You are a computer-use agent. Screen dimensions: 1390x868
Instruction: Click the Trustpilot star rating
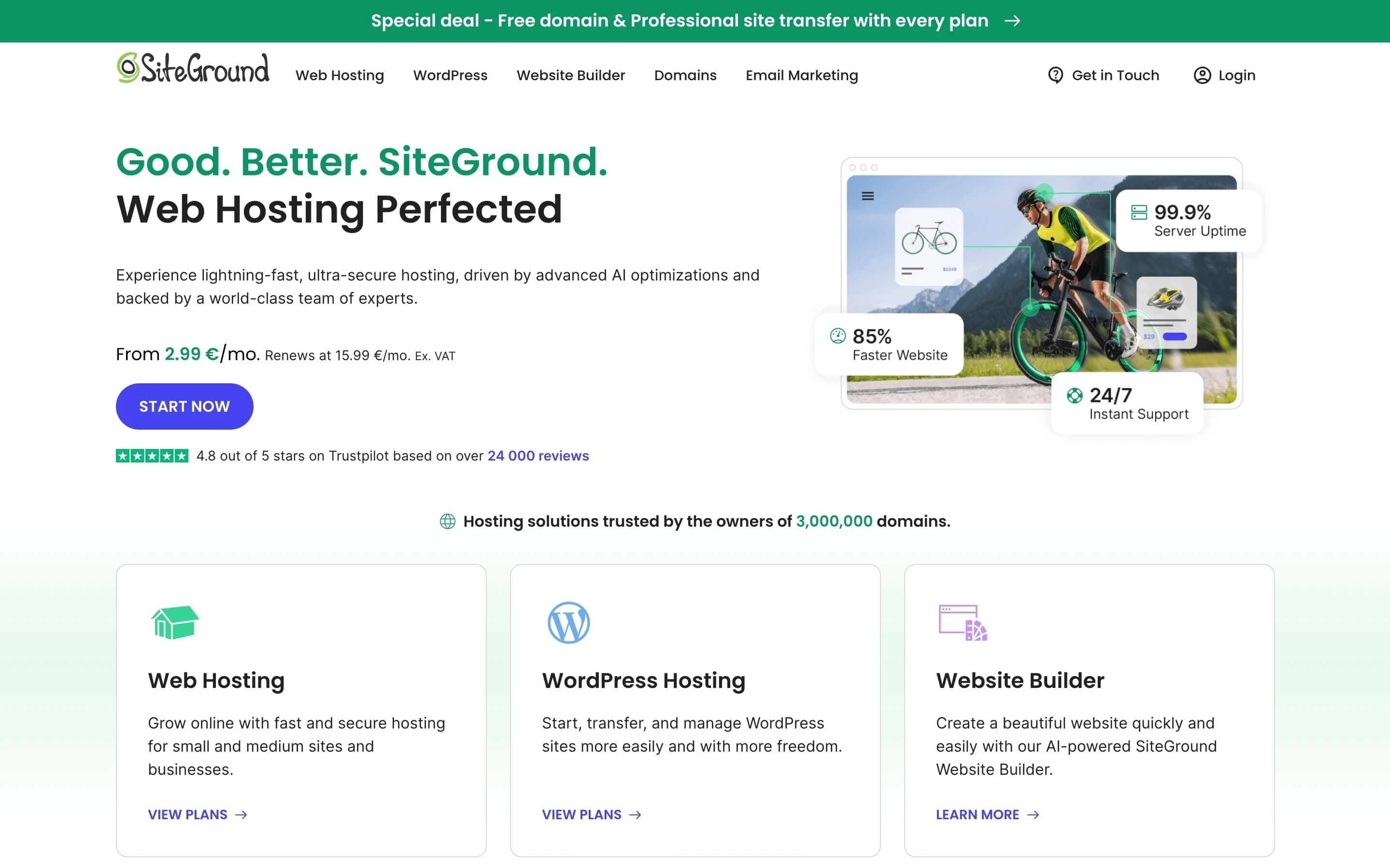(x=151, y=456)
